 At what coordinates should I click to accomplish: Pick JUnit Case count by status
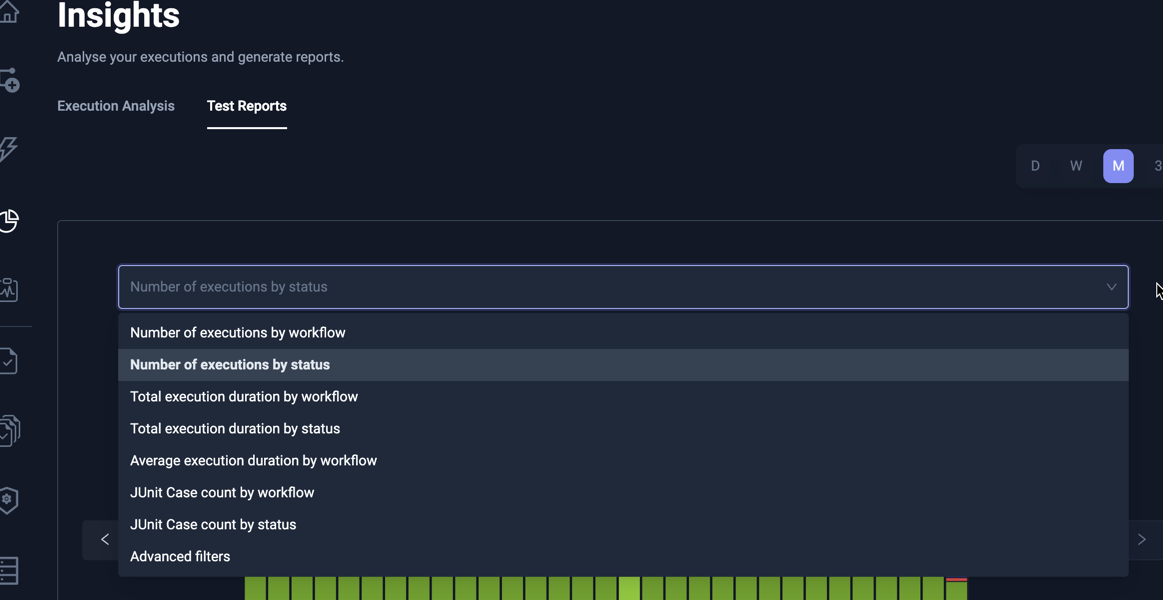[623, 524]
